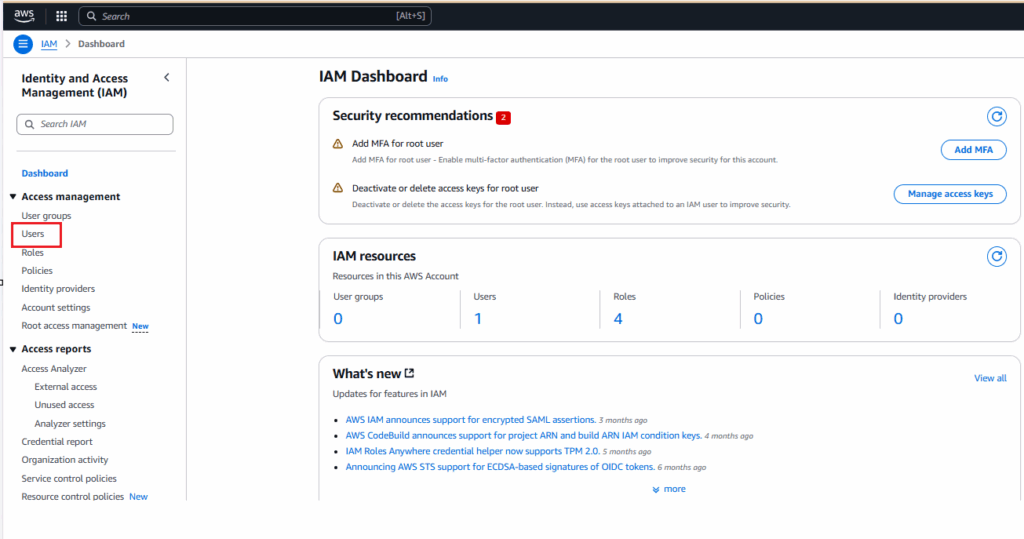Refresh the IAM resources panel
This screenshot has height=539, width=1024.
(x=997, y=257)
